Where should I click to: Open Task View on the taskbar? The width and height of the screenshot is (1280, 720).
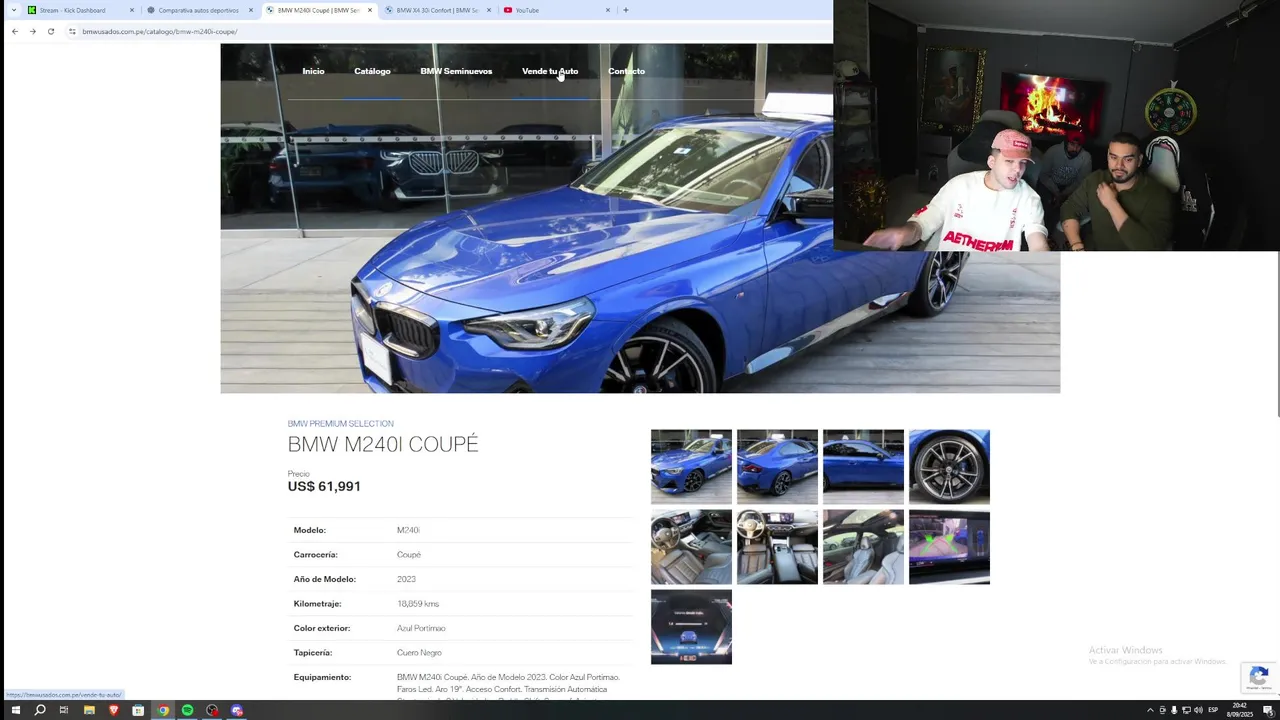[x=64, y=710]
